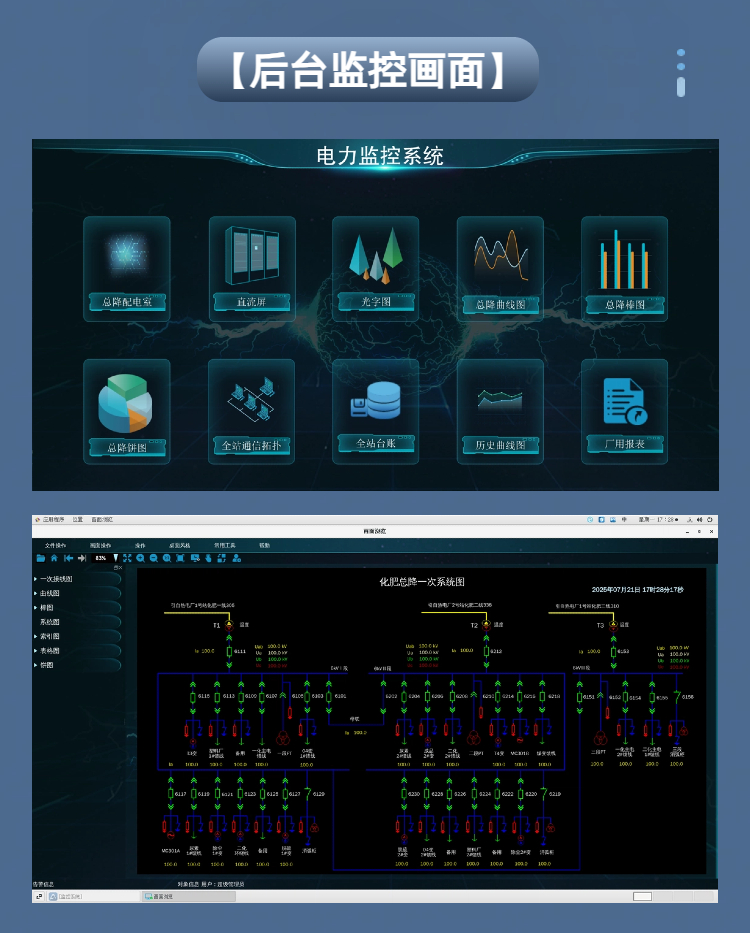Expand the 一次接线图 tree node
Screen dimensions: 750x933
click(36, 579)
